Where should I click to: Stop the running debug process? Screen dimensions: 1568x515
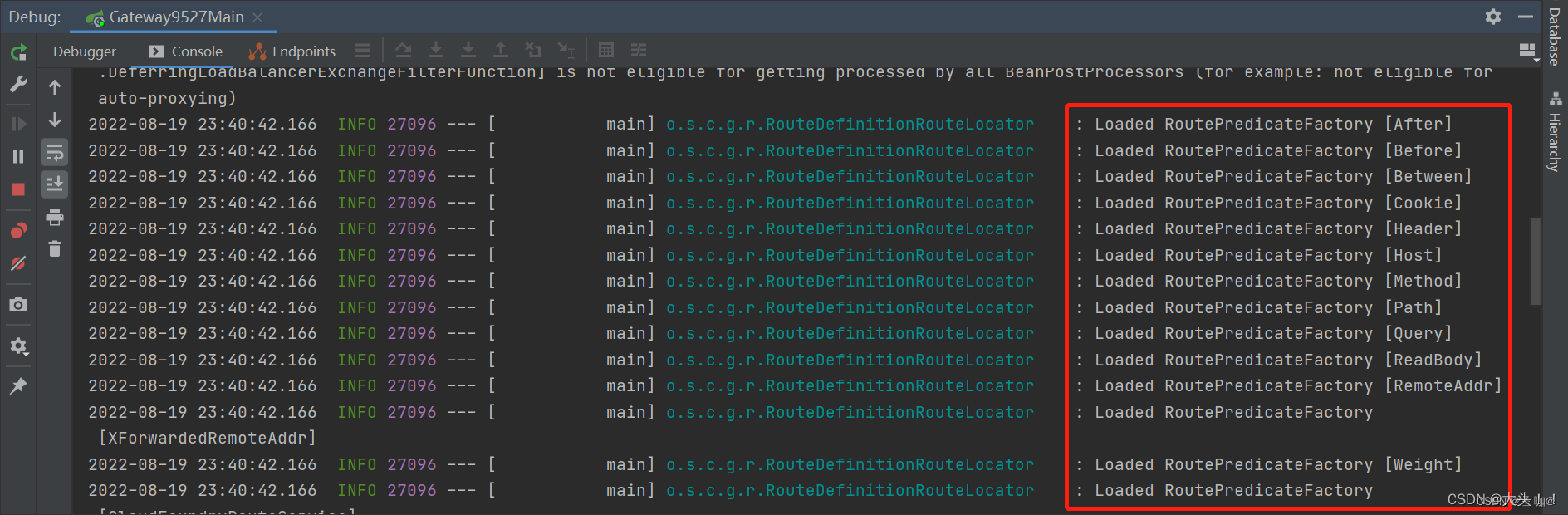point(18,189)
